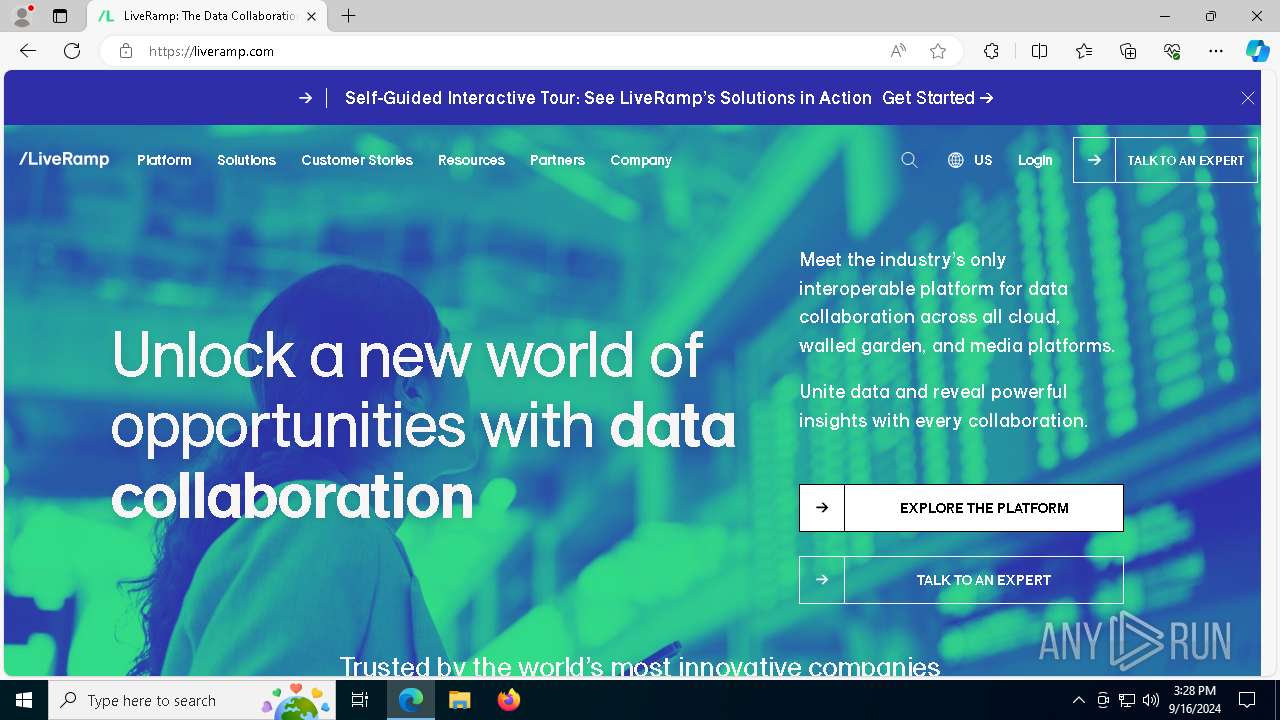Open the network status tray icon

pyautogui.click(x=1127, y=700)
